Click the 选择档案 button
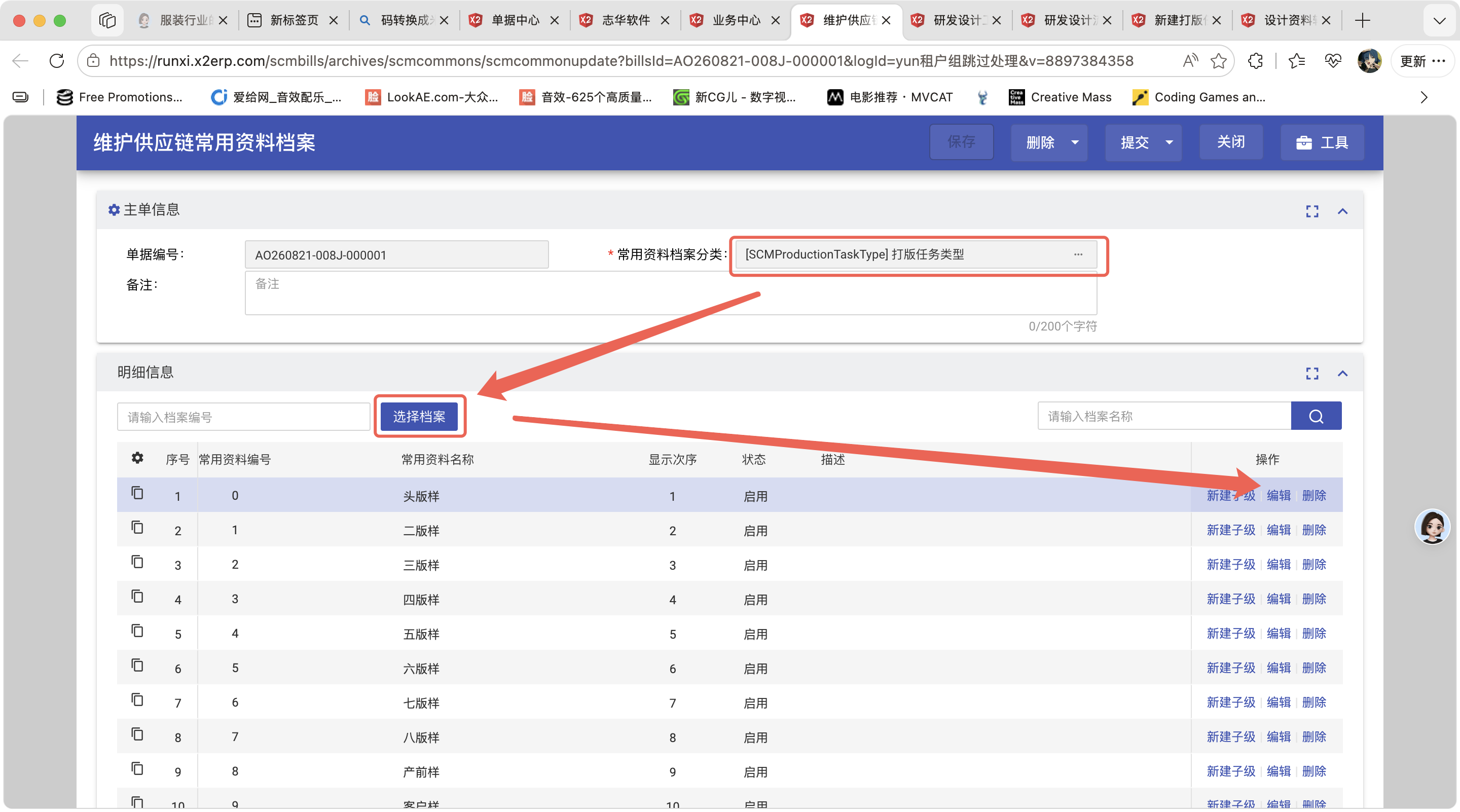Screen dimensions: 1460x812 click(419, 417)
